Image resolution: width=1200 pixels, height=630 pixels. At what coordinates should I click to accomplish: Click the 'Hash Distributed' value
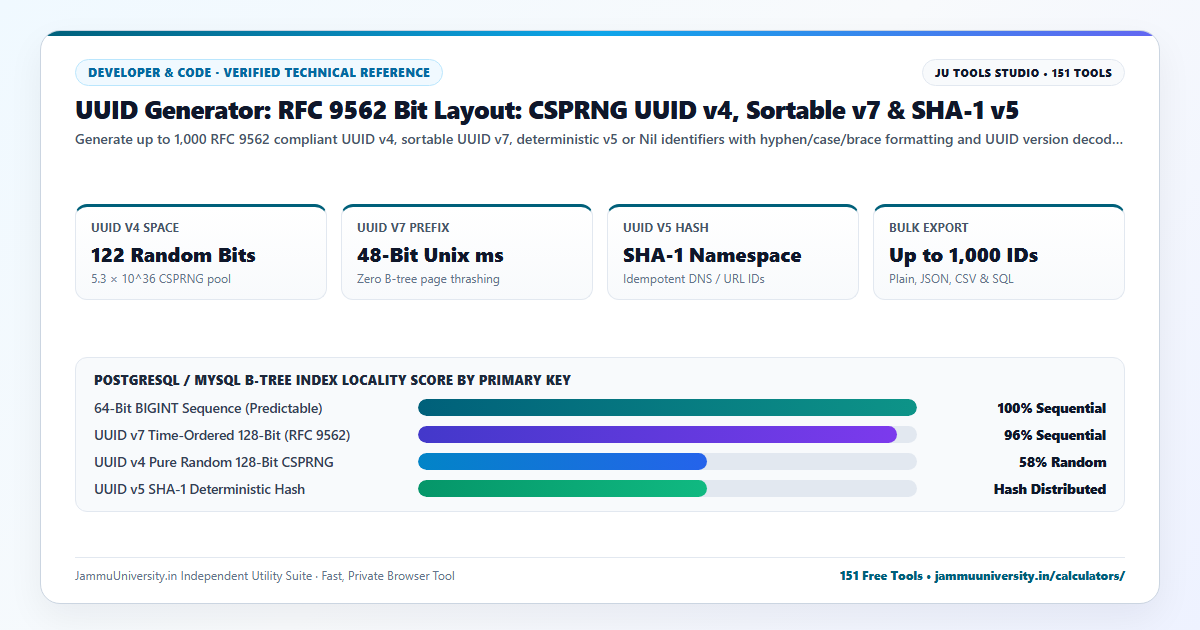[1050, 489]
